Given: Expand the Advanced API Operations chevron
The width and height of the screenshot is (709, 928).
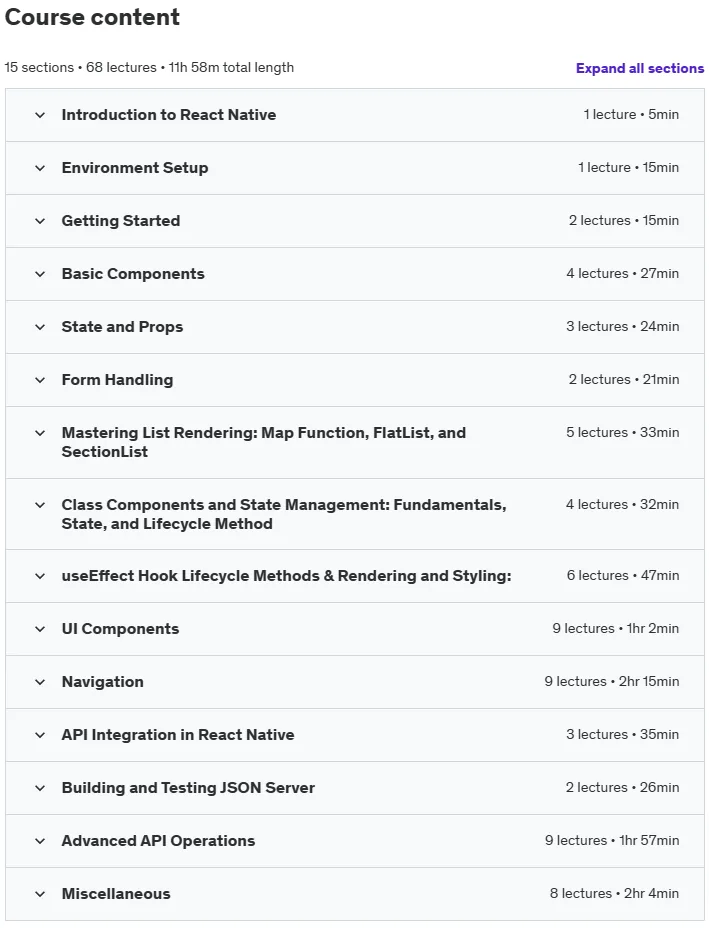Looking at the screenshot, I should click(40, 841).
